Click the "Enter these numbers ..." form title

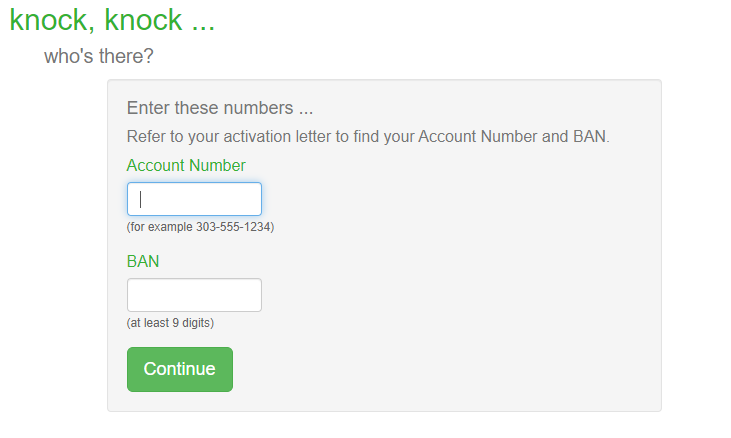click(220, 108)
